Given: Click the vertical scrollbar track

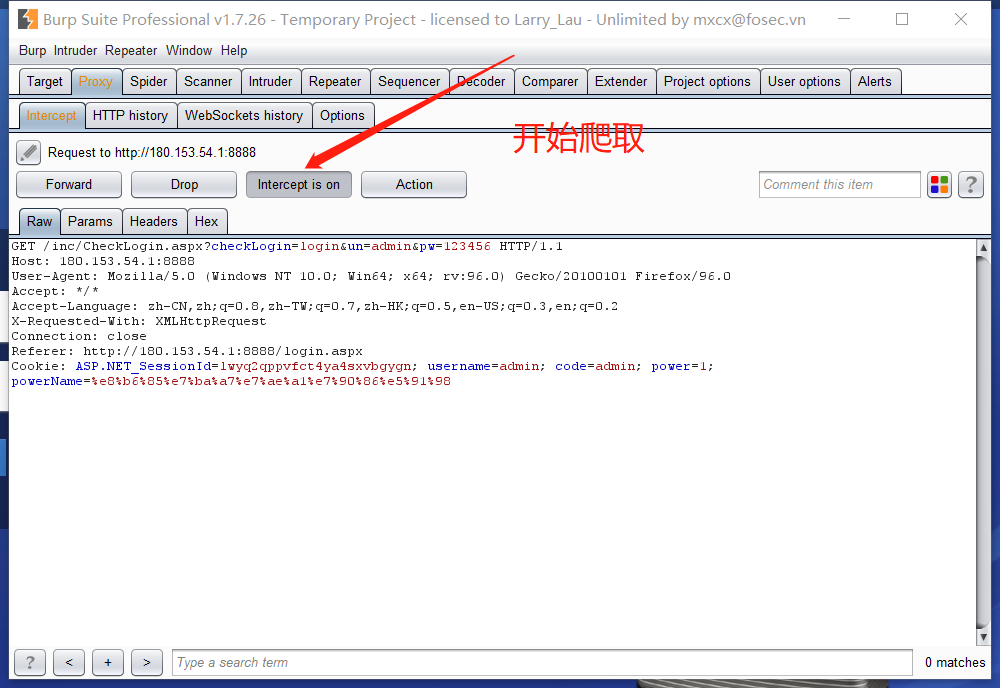Looking at the screenshot, I should click(983, 442).
